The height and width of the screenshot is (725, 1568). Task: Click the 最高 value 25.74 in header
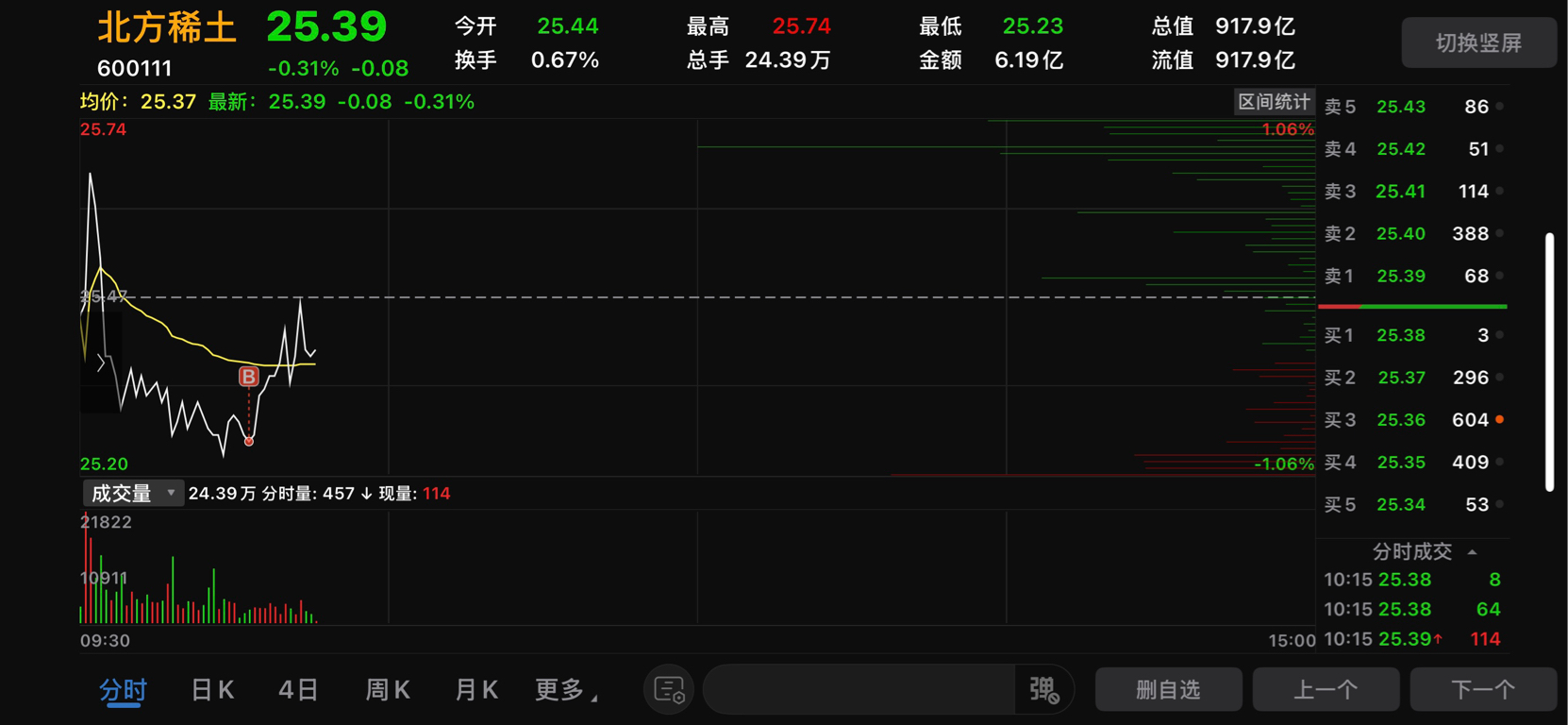pyautogui.click(x=801, y=26)
